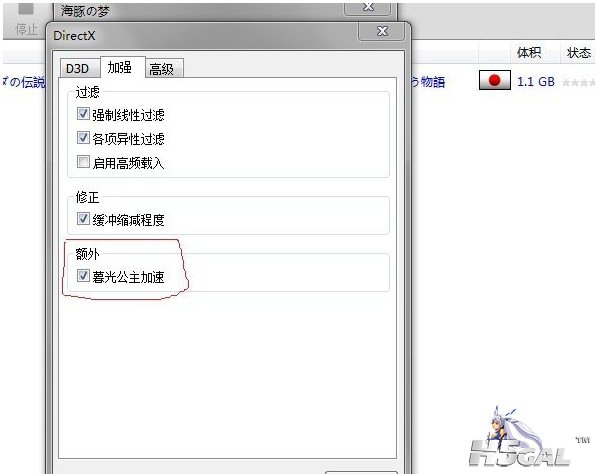596x474 pixels.
Task: Toggle 缓冲缩减程度 checkbox
Action: click(x=83, y=219)
